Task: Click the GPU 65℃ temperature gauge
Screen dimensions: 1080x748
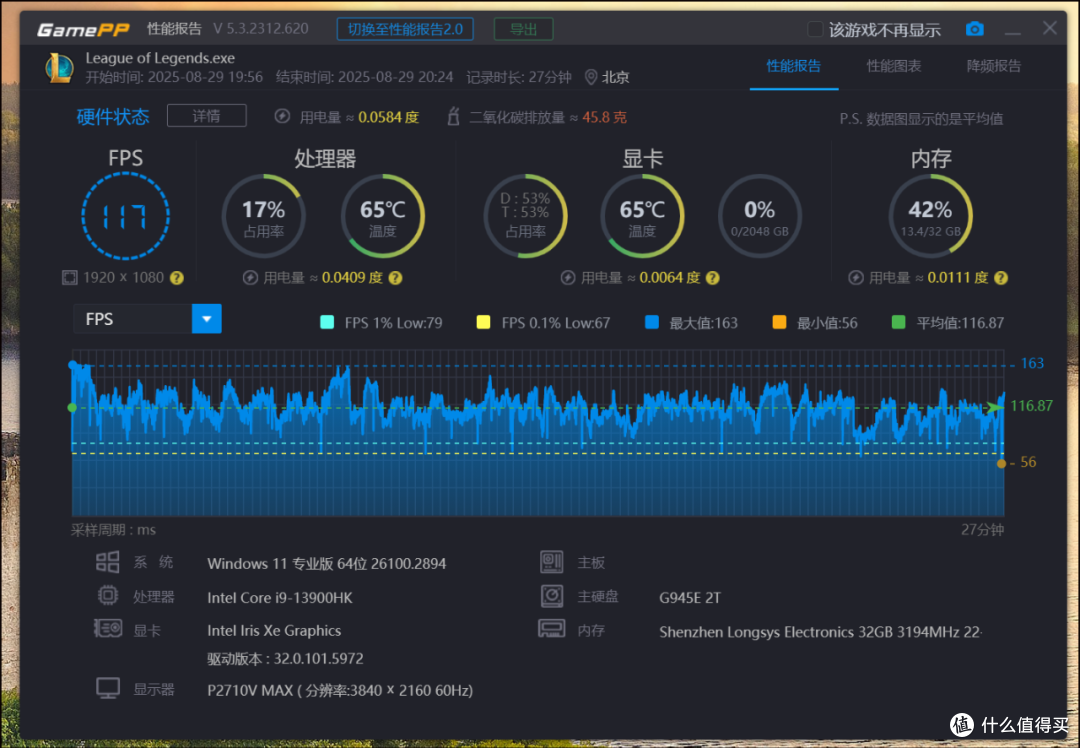Action: [643, 216]
